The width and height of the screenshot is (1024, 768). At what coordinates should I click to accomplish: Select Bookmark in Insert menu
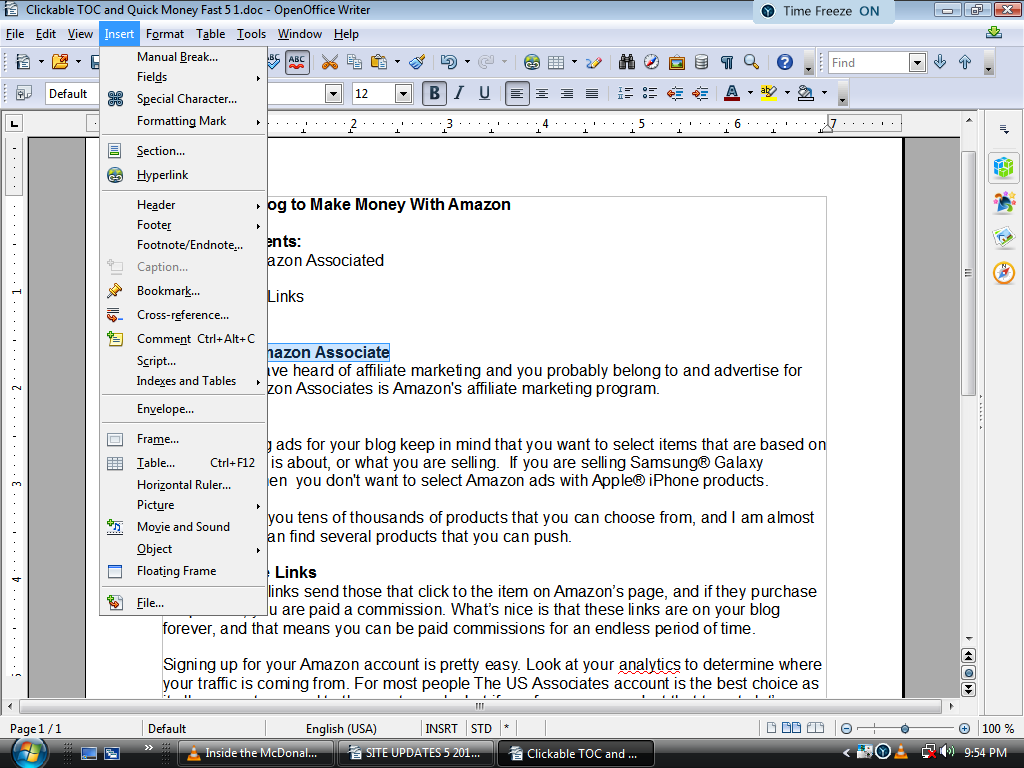pyautogui.click(x=184, y=291)
